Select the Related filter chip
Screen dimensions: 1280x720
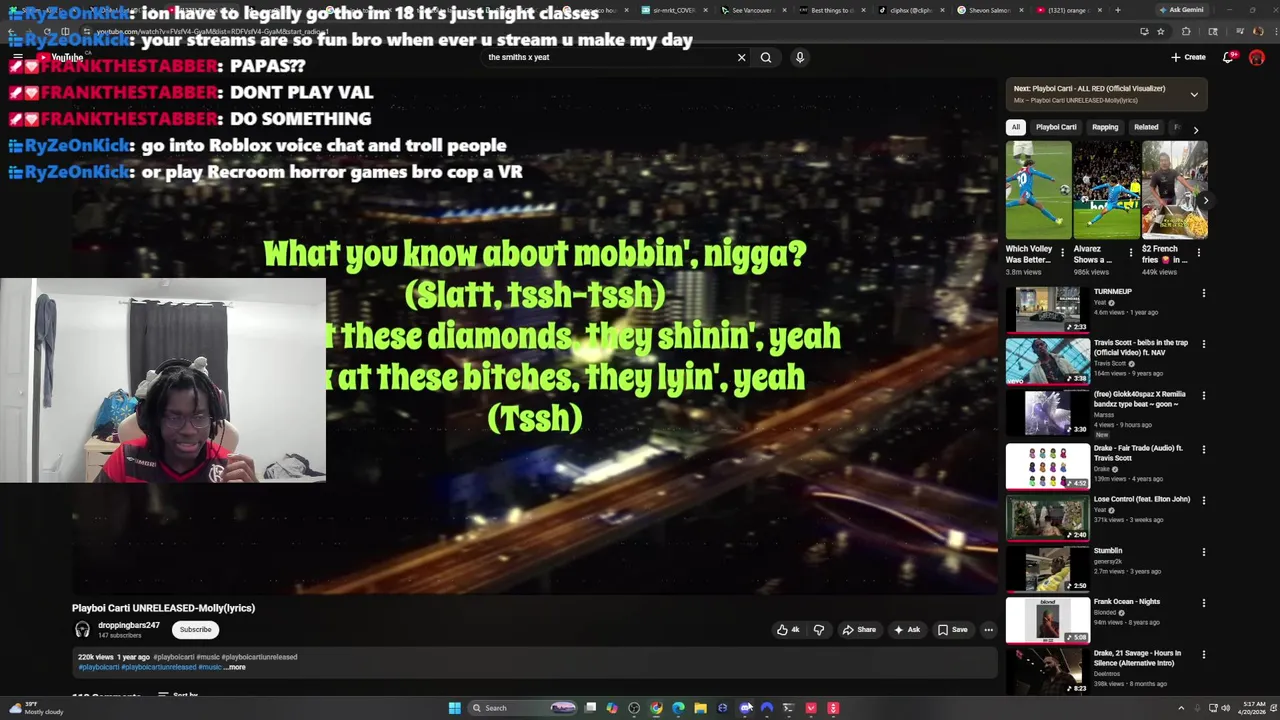coord(1146,127)
